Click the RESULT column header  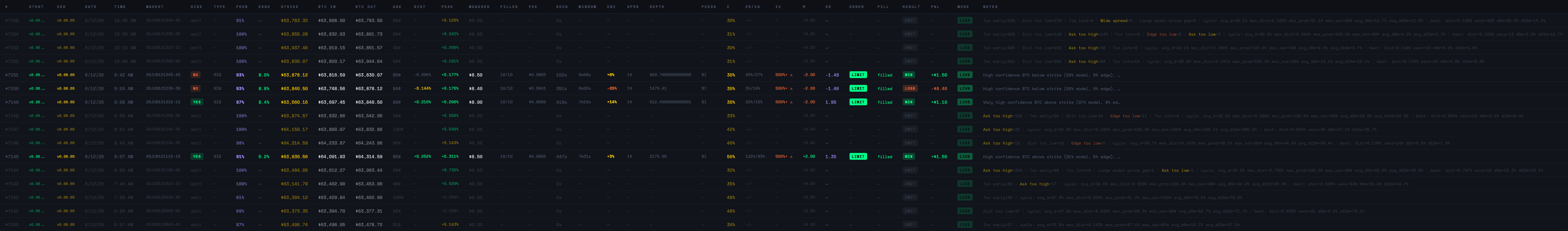coord(911,7)
